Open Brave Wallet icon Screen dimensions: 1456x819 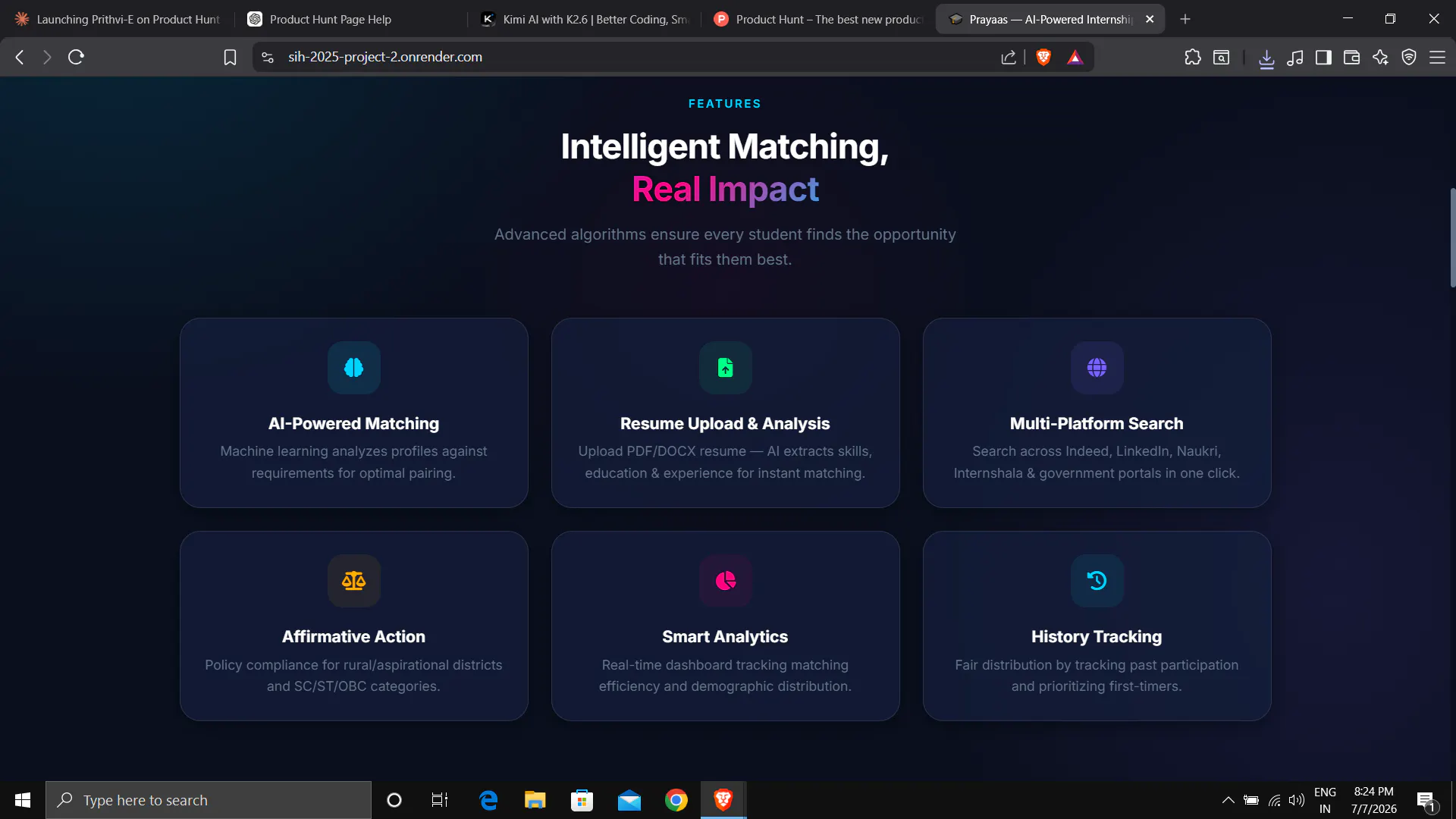[1351, 57]
